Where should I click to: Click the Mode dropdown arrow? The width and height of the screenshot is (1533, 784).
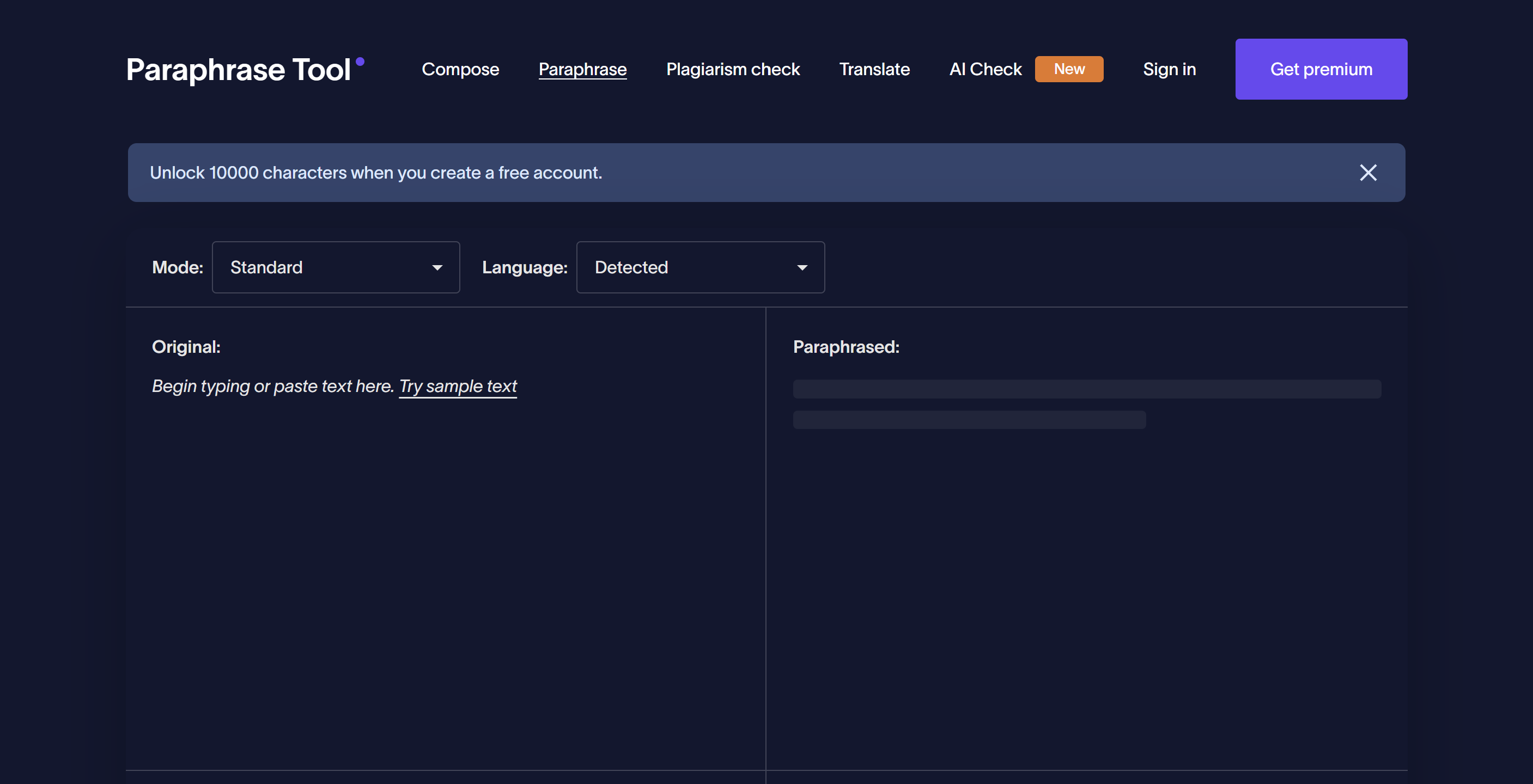pyautogui.click(x=437, y=268)
